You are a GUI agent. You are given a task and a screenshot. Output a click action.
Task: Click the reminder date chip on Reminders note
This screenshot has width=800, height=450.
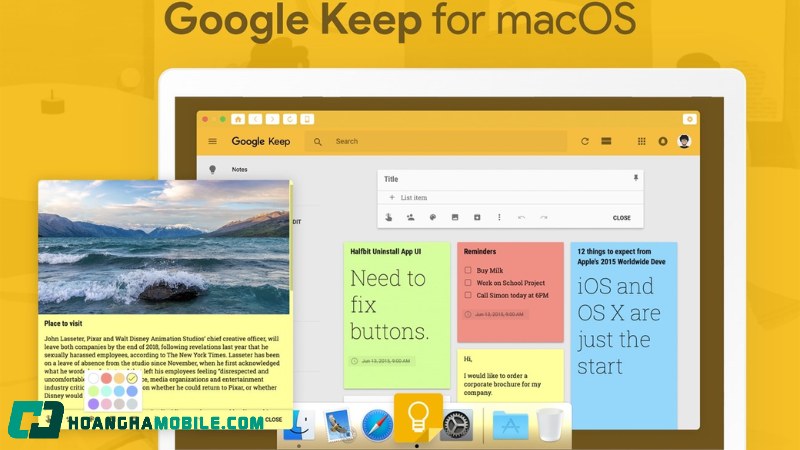tap(494, 314)
